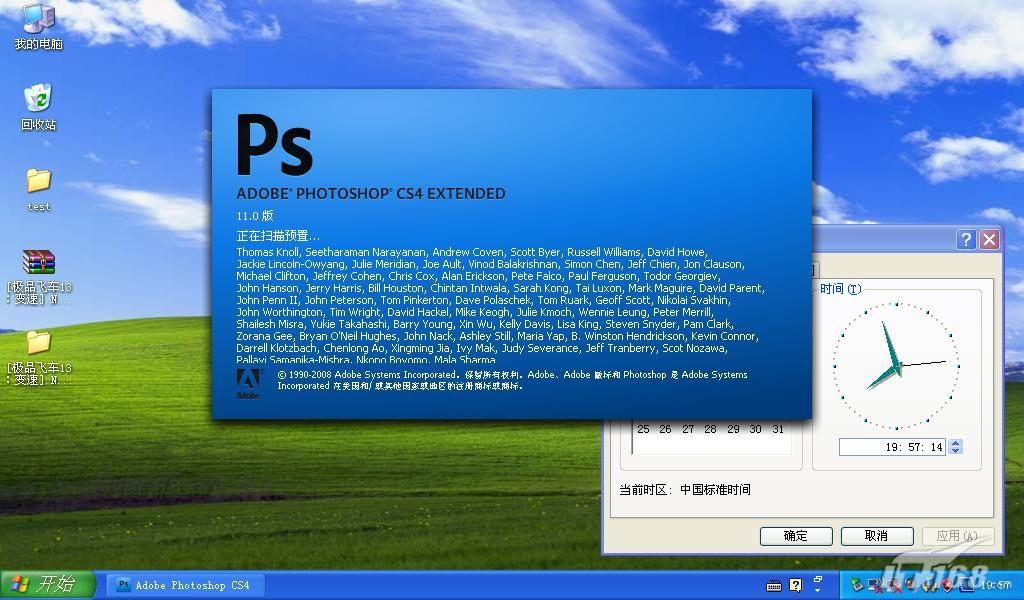This screenshot has height=600, width=1024.
Task: Click 确定 in the date and time dialog
Action: pos(796,536)
